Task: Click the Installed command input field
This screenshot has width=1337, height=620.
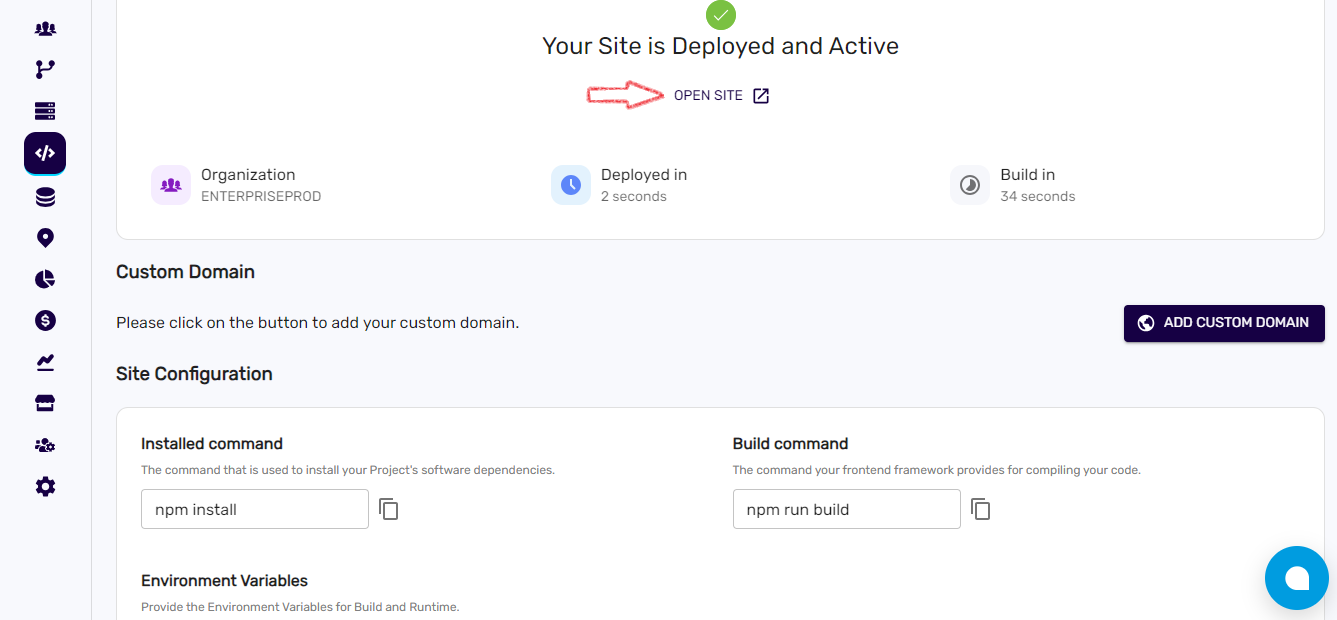Action: point(254,509)
